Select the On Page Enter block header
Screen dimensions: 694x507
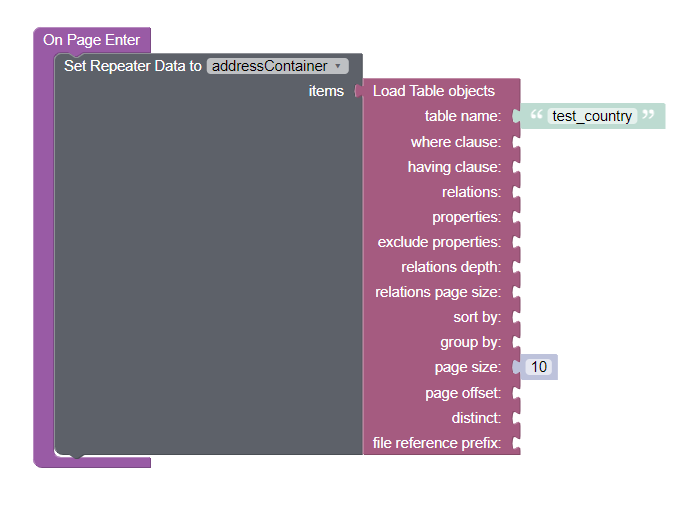point(91,40)
